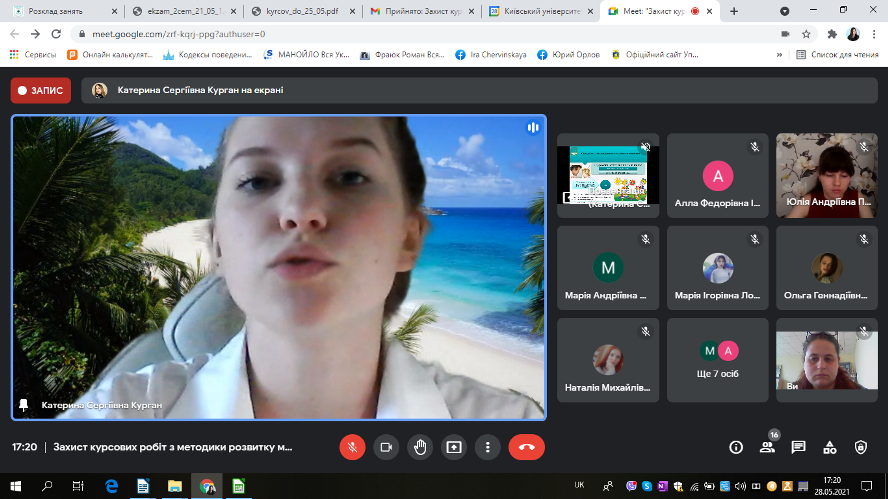
Task: Open the meeting details info icon
Action: point(736,447)
